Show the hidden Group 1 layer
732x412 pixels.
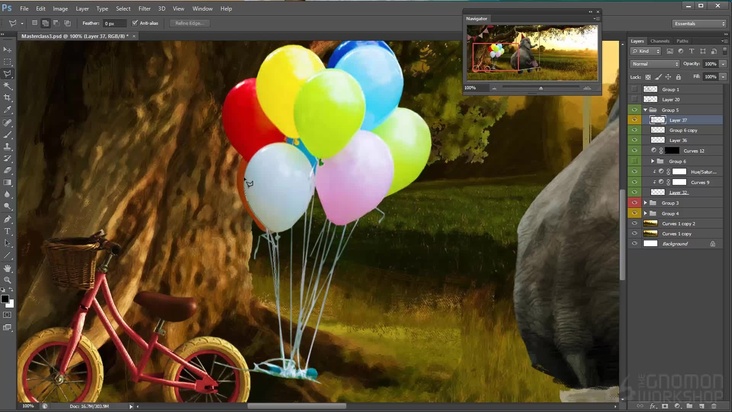pos(634,89)
